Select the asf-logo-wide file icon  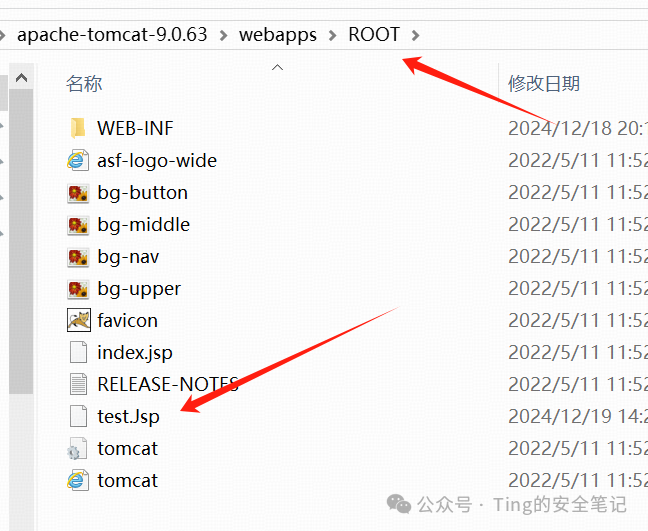(78, 160)
